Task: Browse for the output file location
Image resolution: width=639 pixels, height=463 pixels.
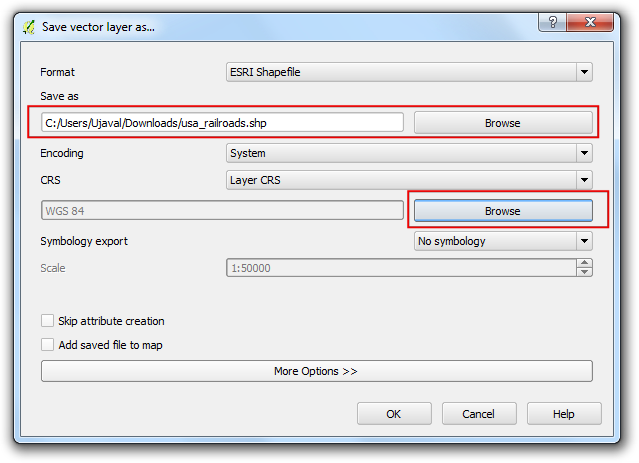Action: (x=503, y=123)
